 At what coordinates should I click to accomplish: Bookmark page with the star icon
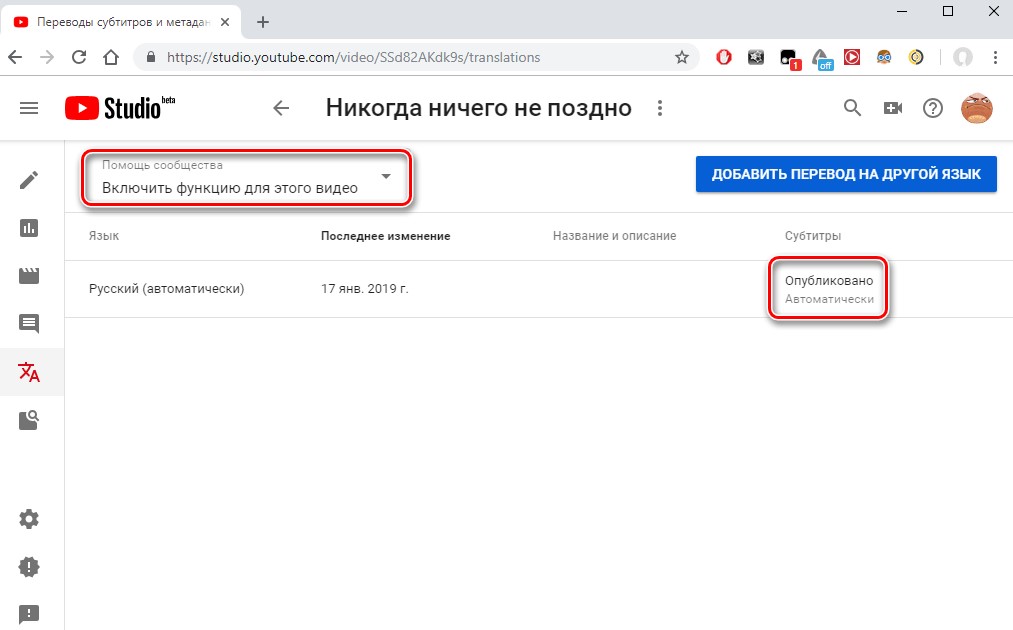click(x=682, y=58)
